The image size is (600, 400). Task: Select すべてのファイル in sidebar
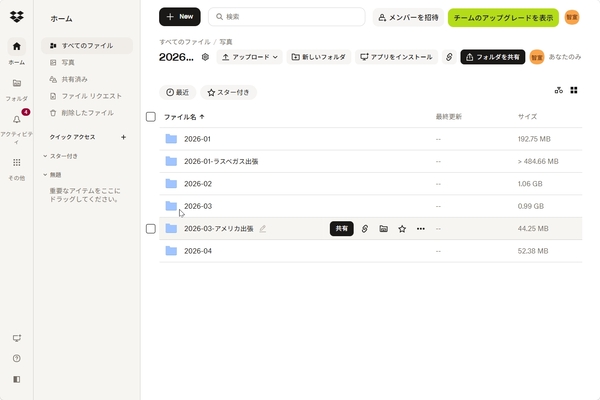(x=87, y=46)
